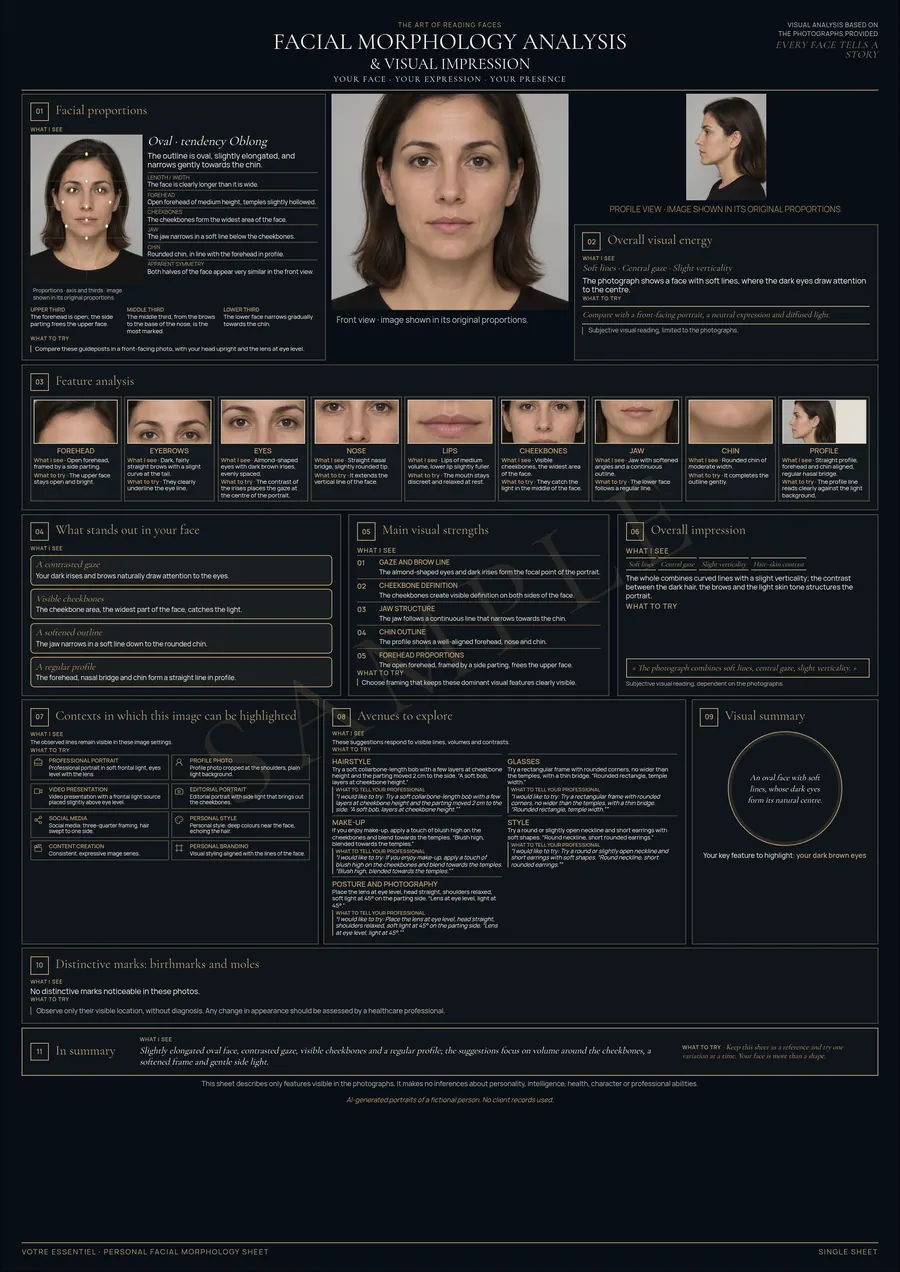Click the 09 badge next to Visual summary
The image size is (900, 1272).
point(709,717)
